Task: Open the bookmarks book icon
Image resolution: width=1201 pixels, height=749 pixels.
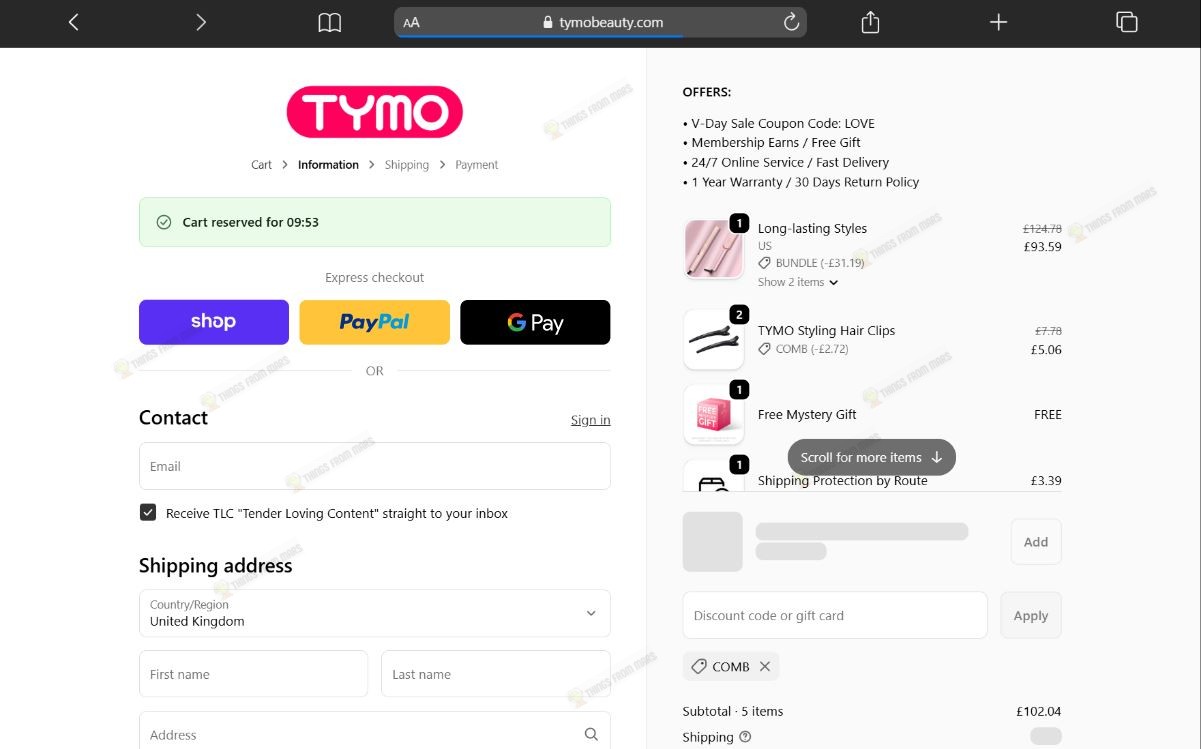Action: tap(329, 22)
